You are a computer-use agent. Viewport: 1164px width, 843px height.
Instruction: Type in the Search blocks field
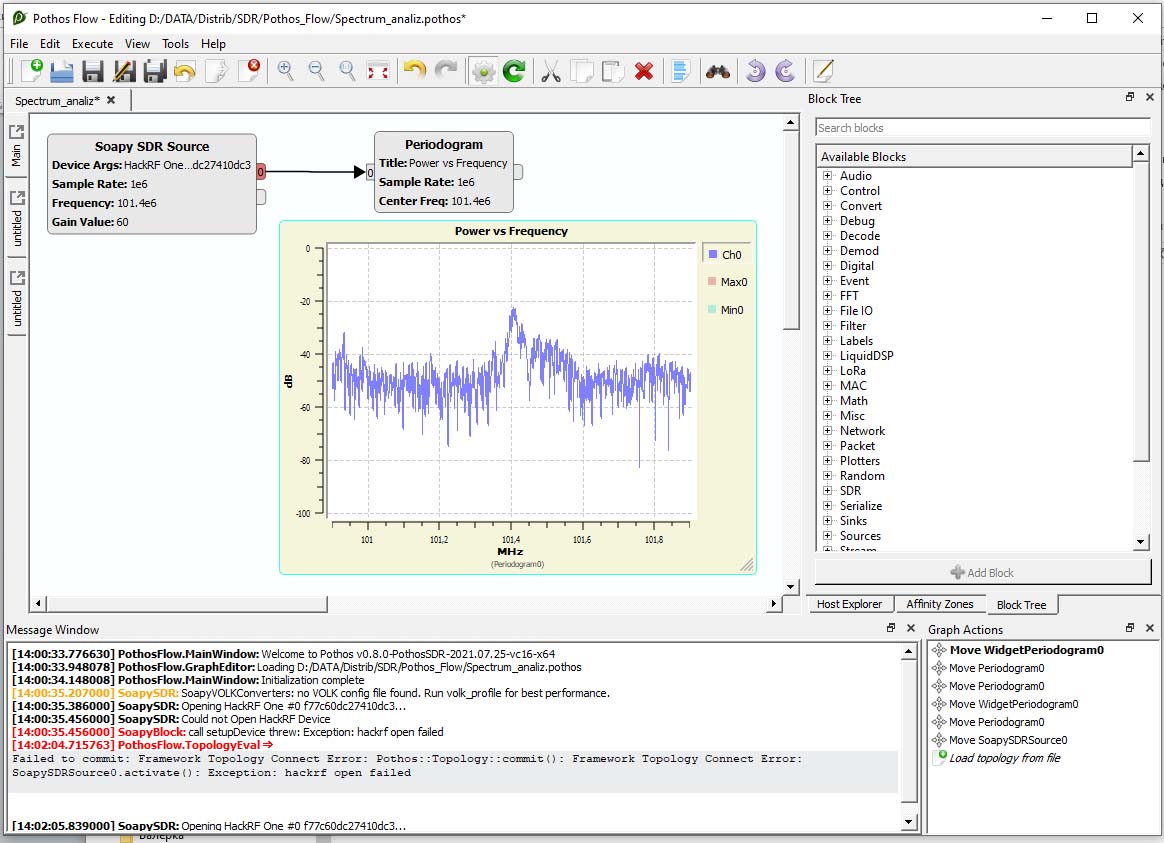pos(983,128)
